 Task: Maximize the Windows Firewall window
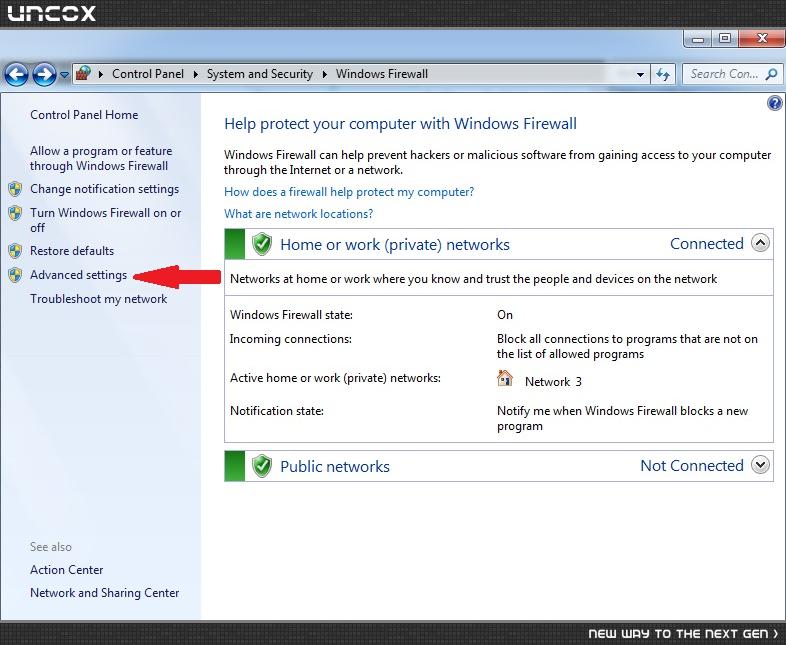click(725, 39)
